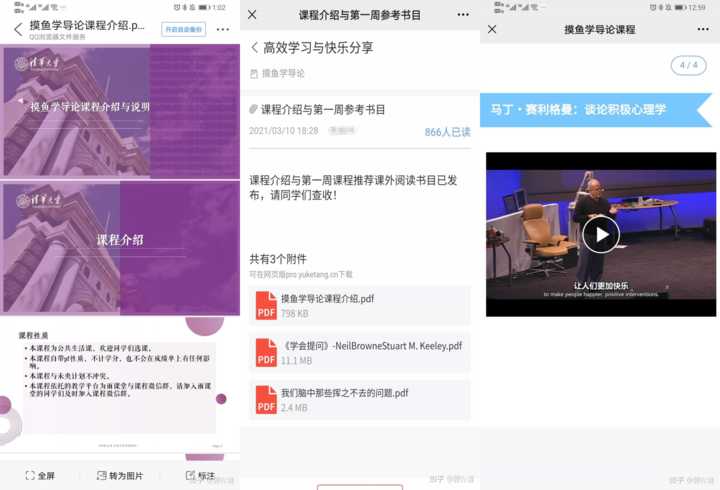720x490 pixels.
Task: Tap the 4 / 4 page indicator
Action: coord(688,65)
